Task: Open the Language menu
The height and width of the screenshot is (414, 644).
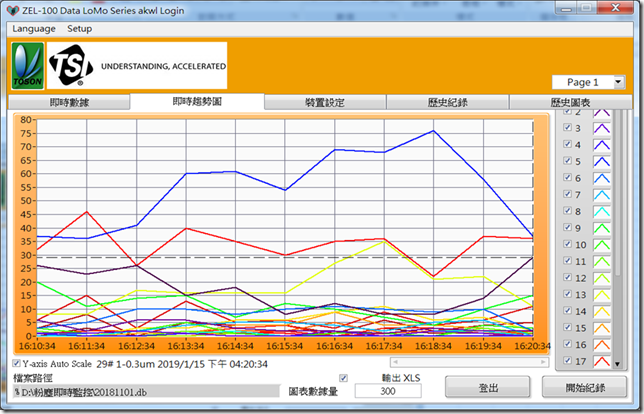Action: click(x=34, y=28)
